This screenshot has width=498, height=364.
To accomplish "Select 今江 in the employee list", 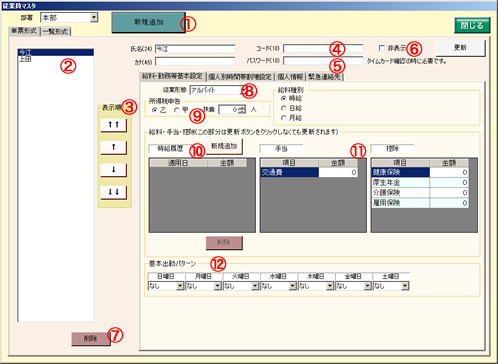I will click(56, 52).
